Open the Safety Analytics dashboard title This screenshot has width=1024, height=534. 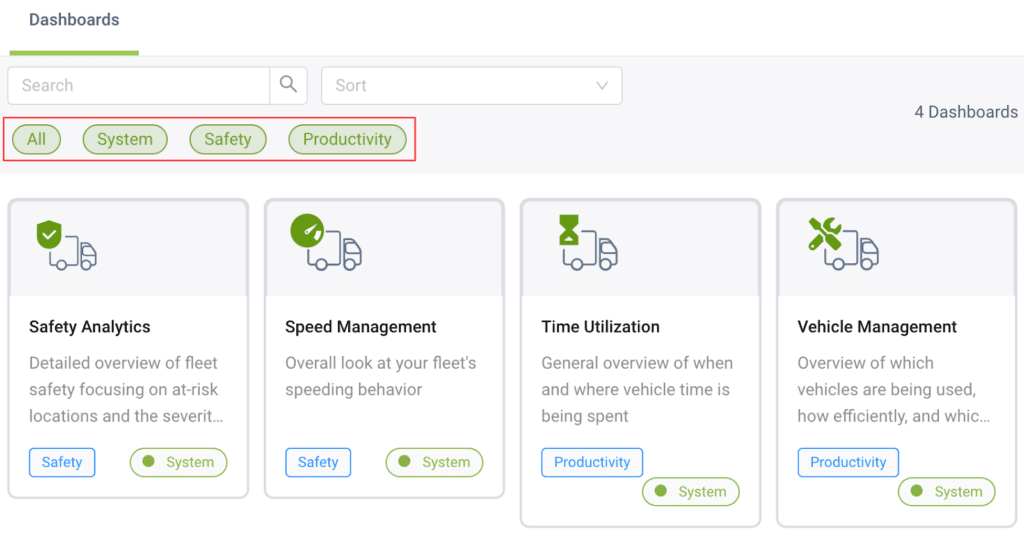(90, 327)
